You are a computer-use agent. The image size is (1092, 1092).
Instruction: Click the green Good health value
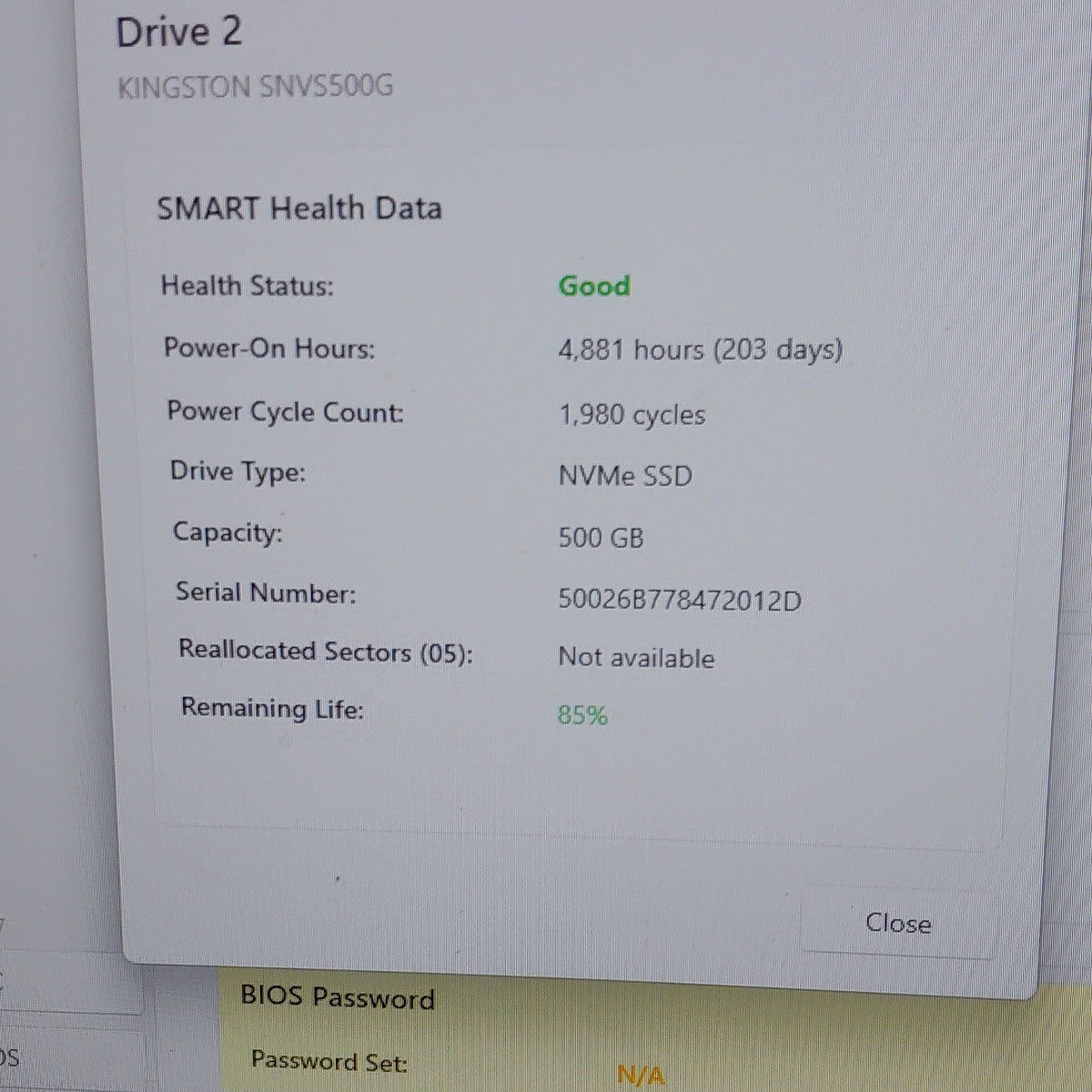(594, 286)
